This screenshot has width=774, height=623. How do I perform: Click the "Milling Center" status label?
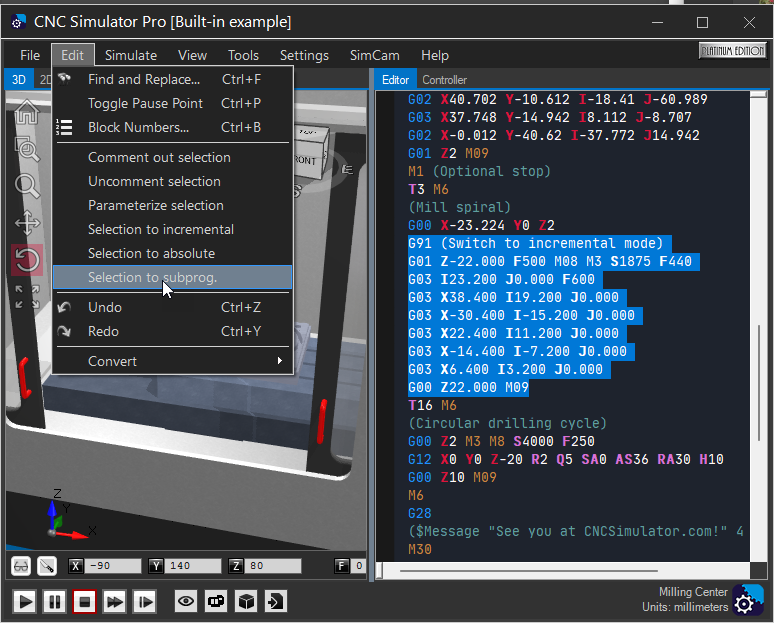[693, 591]
